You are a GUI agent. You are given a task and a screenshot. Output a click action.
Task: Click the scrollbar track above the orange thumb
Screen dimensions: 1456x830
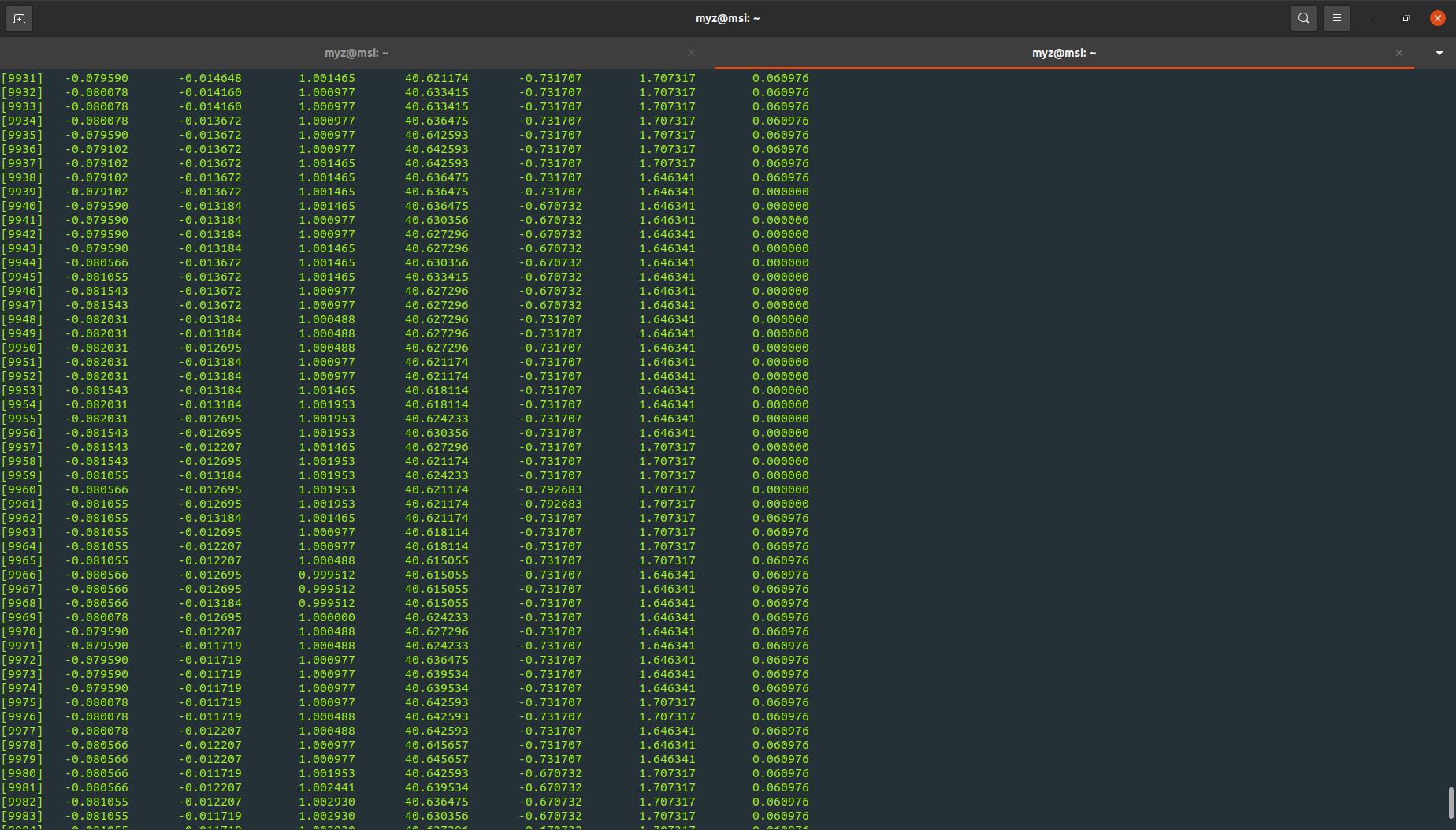pos(1450,394)
